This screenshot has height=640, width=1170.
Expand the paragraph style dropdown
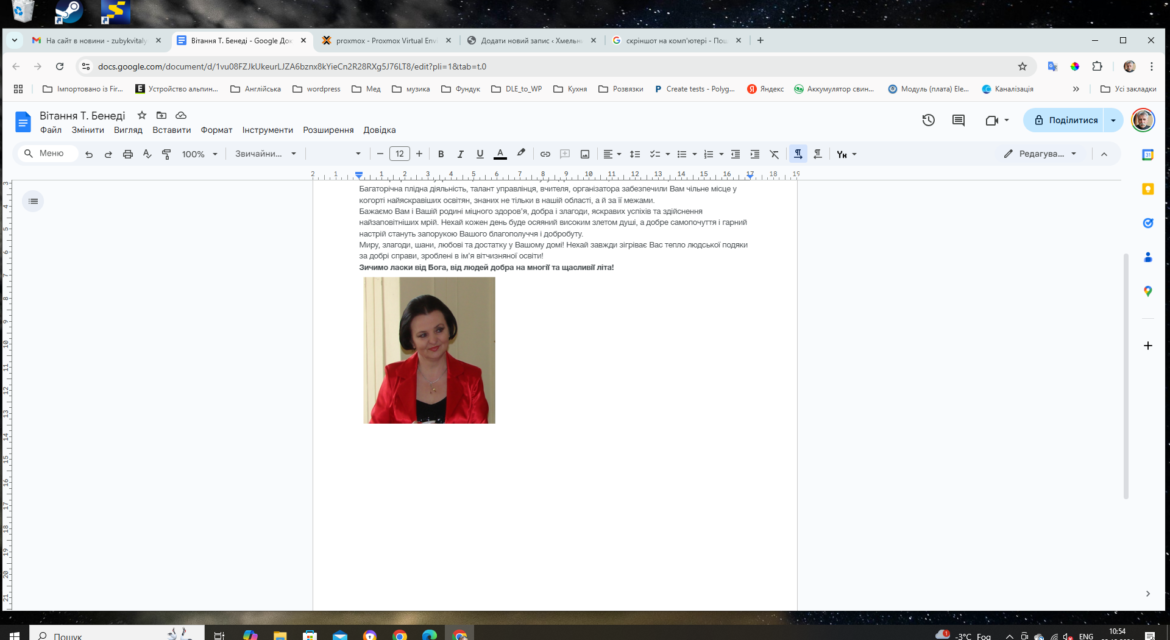pyautogui.click(x=266, y=154)
